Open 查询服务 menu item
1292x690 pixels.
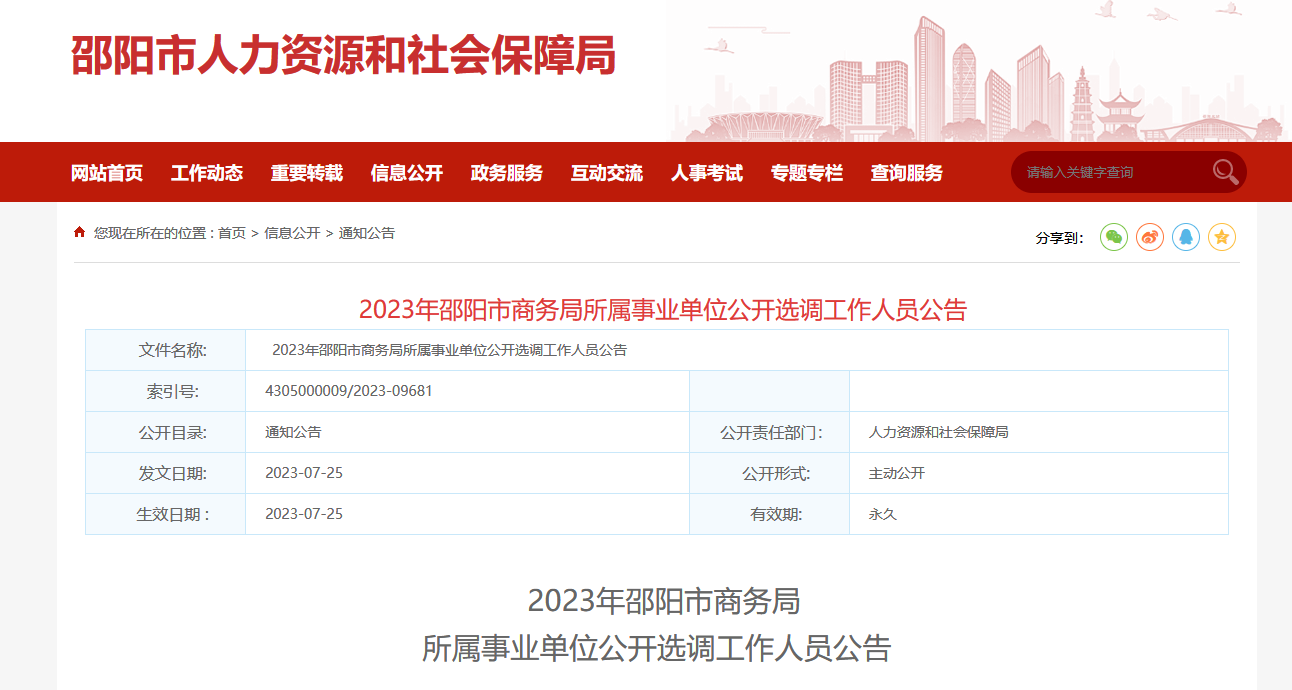pyautogui.click(x=907, y=173)
